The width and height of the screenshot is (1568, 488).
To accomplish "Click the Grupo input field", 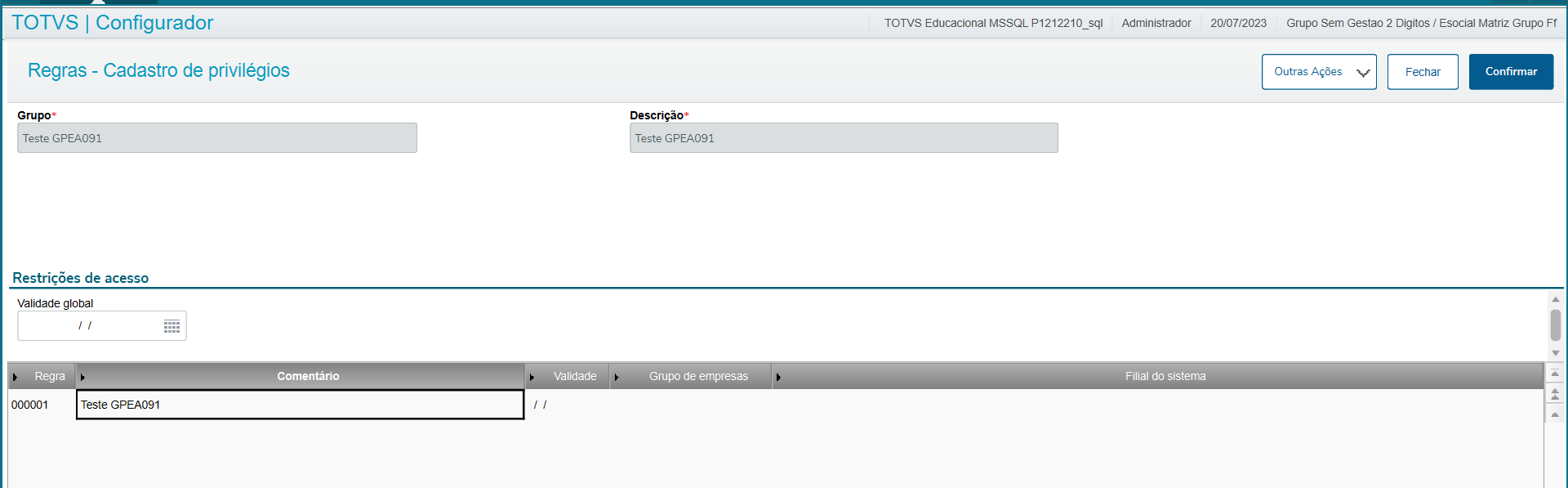I will pyautogui.click(x=217, y=138).
